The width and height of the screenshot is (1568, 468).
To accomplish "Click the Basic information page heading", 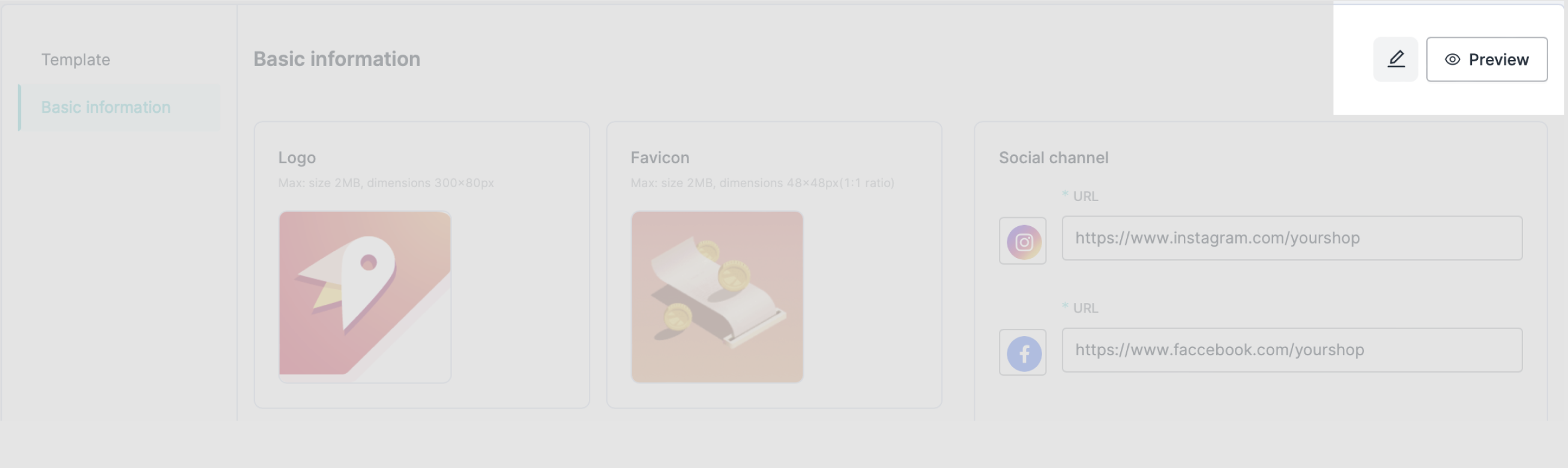I will [337, 59].
